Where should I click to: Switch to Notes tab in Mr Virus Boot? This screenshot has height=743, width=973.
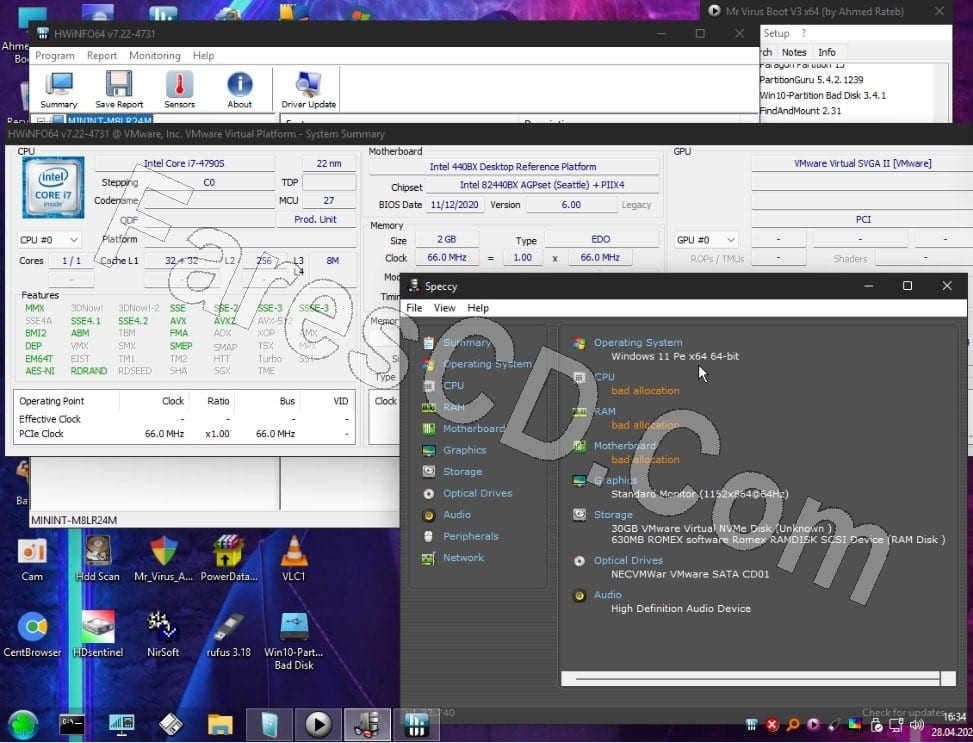click(x=794, y=53)
